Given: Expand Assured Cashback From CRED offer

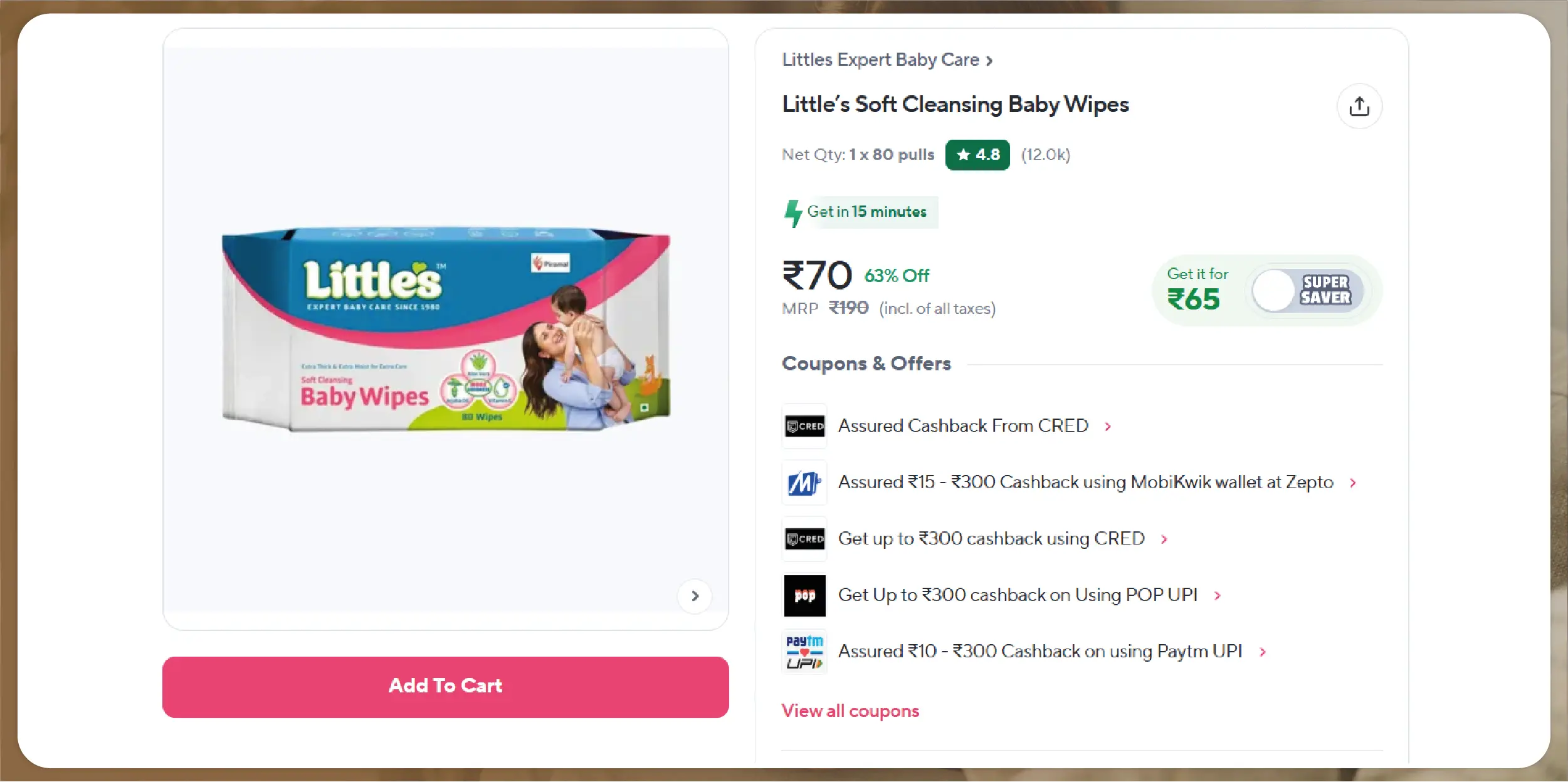Looking at the screenshot, I should [x=1108, y=427].
